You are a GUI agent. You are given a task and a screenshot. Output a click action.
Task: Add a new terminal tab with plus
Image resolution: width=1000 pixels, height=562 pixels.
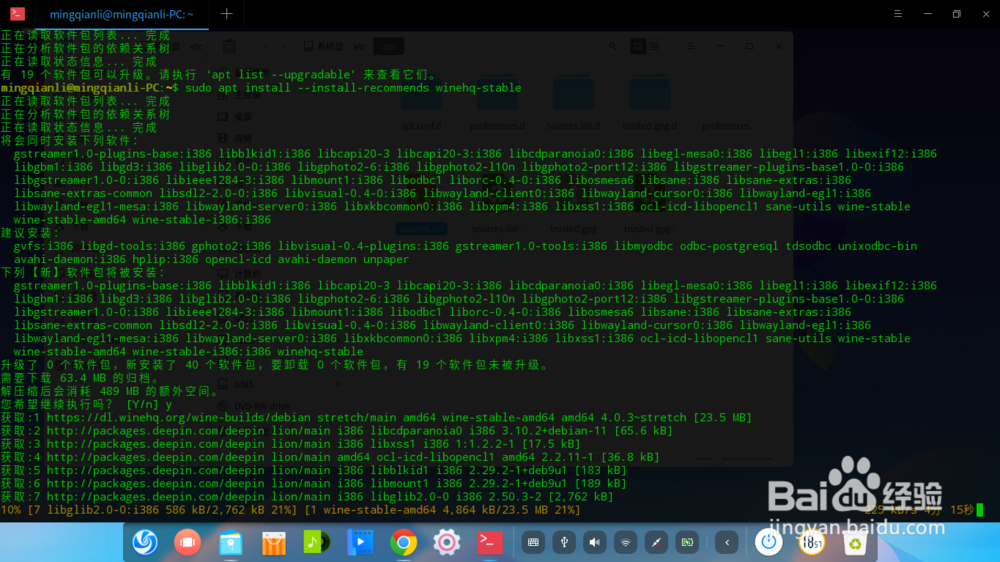(x=226, y=13)
